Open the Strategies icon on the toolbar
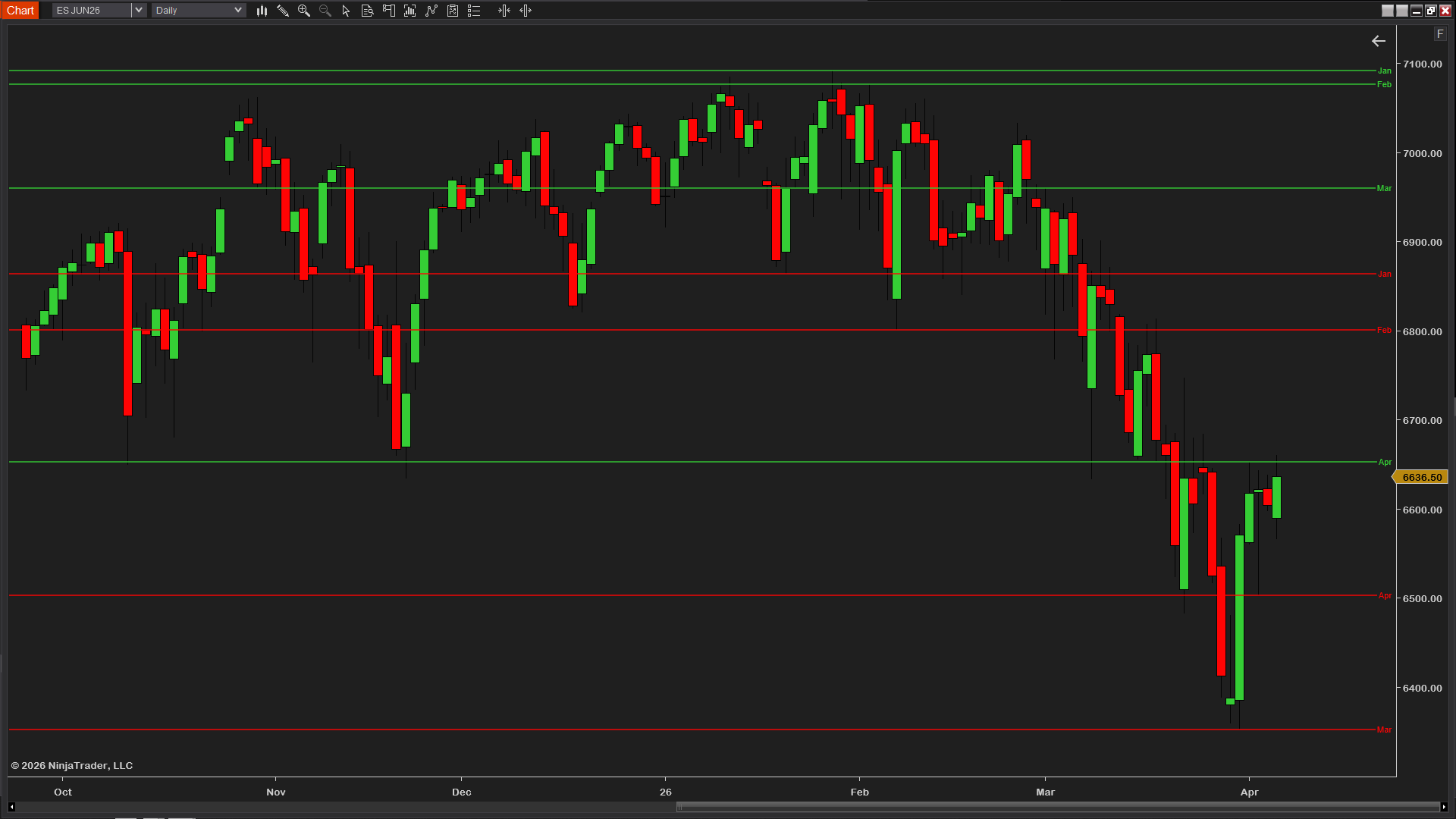 431,11
